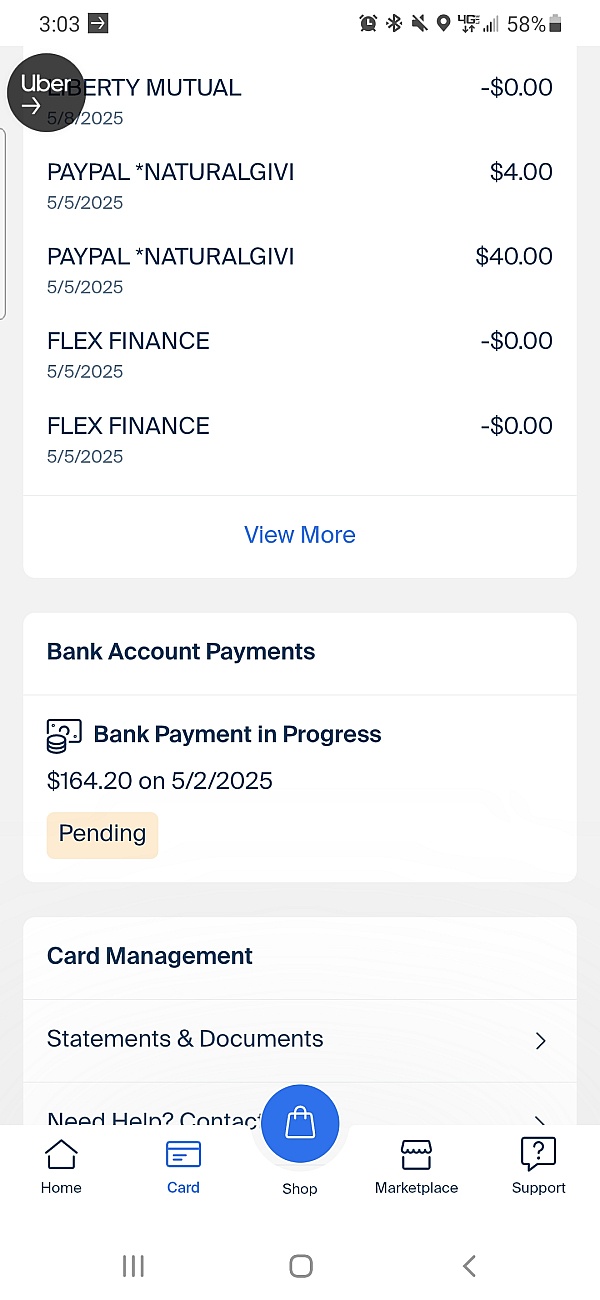Select the last FLEX FINANCE transaction
This screenshot has height=1300, width=600.
pyautogui.click(x=300, y=439)
